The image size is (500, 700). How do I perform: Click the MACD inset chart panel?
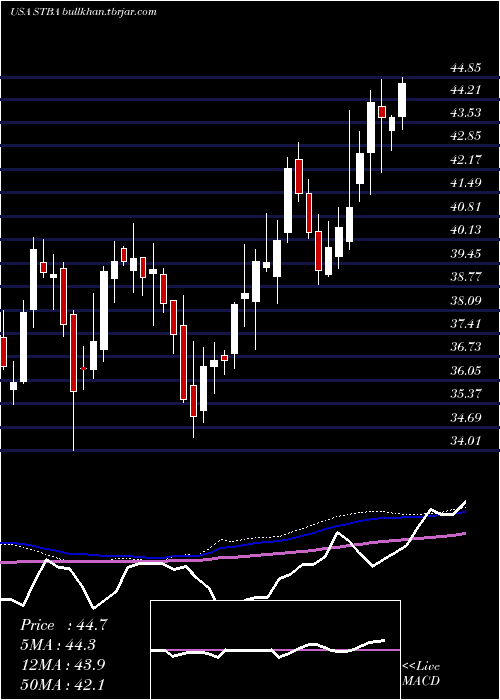tap(275, 650)
